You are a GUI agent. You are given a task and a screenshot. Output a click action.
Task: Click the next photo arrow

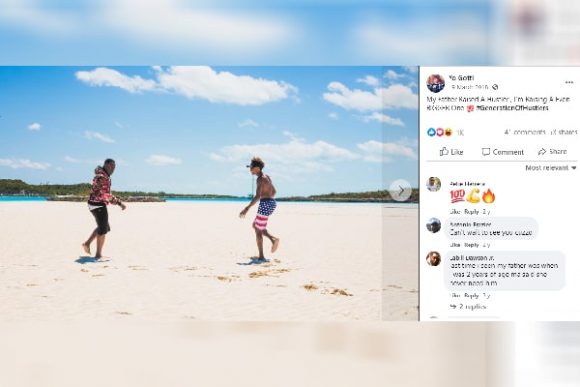pos(400,190)
